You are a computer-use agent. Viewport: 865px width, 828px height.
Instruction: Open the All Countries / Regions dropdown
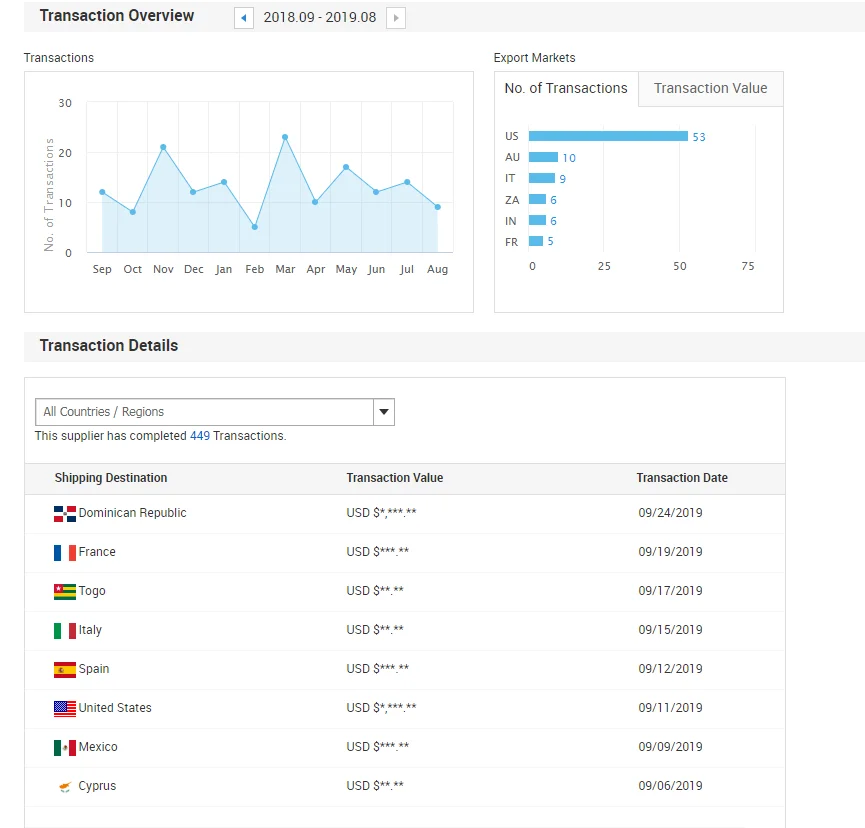(x=204, y=412)
